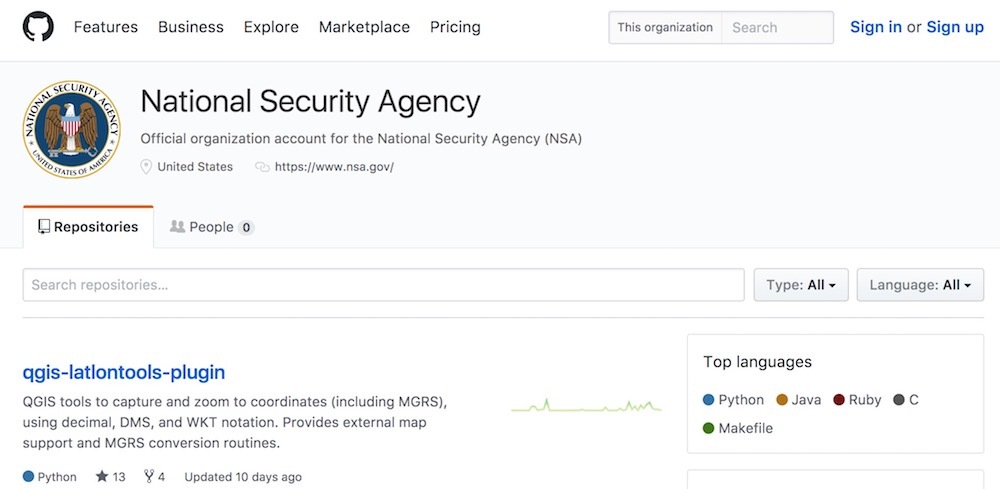Screen dimensions: 1000x489
Task: View the star count icon showing 13
Action: (x=102, y=476)
